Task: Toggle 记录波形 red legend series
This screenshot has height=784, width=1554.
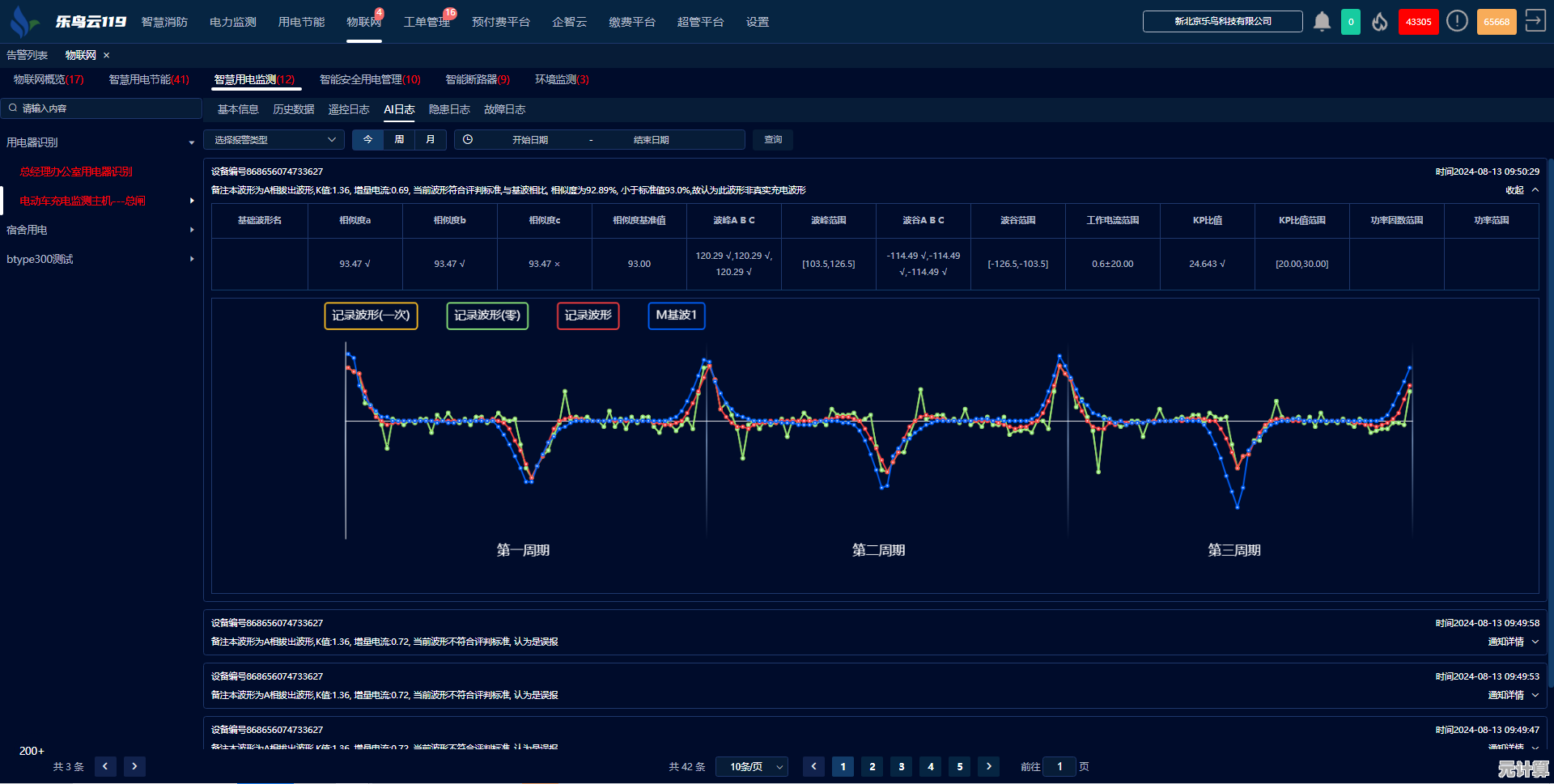Action: (x=588, y=316)
